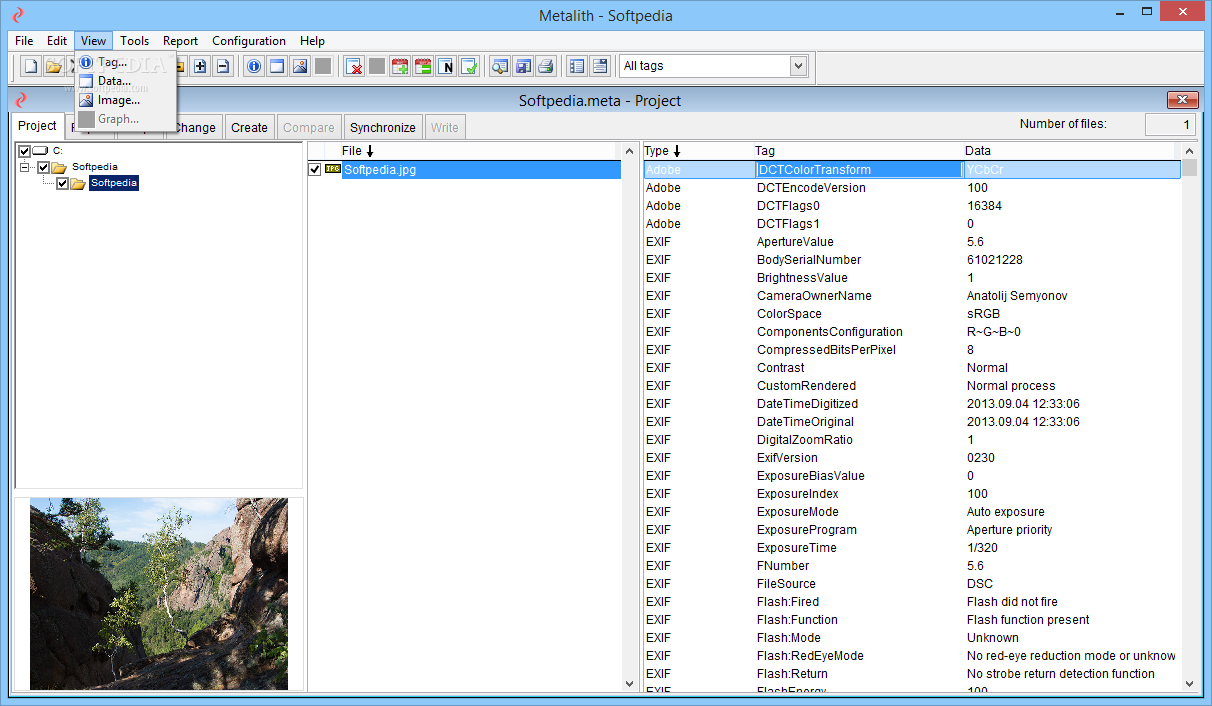The image size is (1212, 706).
Task: Click the Image view toolbar icon
Action: [300, 67]
